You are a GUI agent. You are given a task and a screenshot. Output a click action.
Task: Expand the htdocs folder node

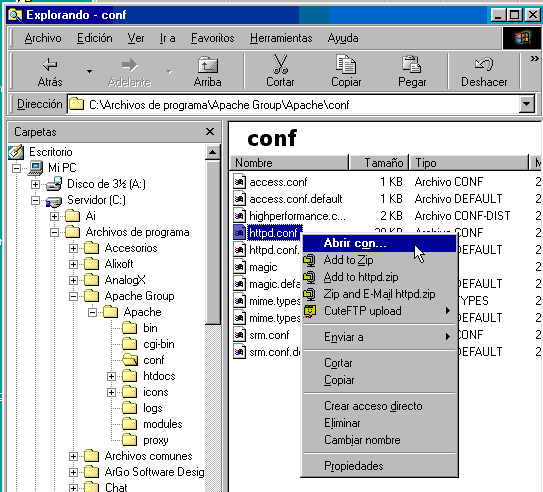click(112, 376)
